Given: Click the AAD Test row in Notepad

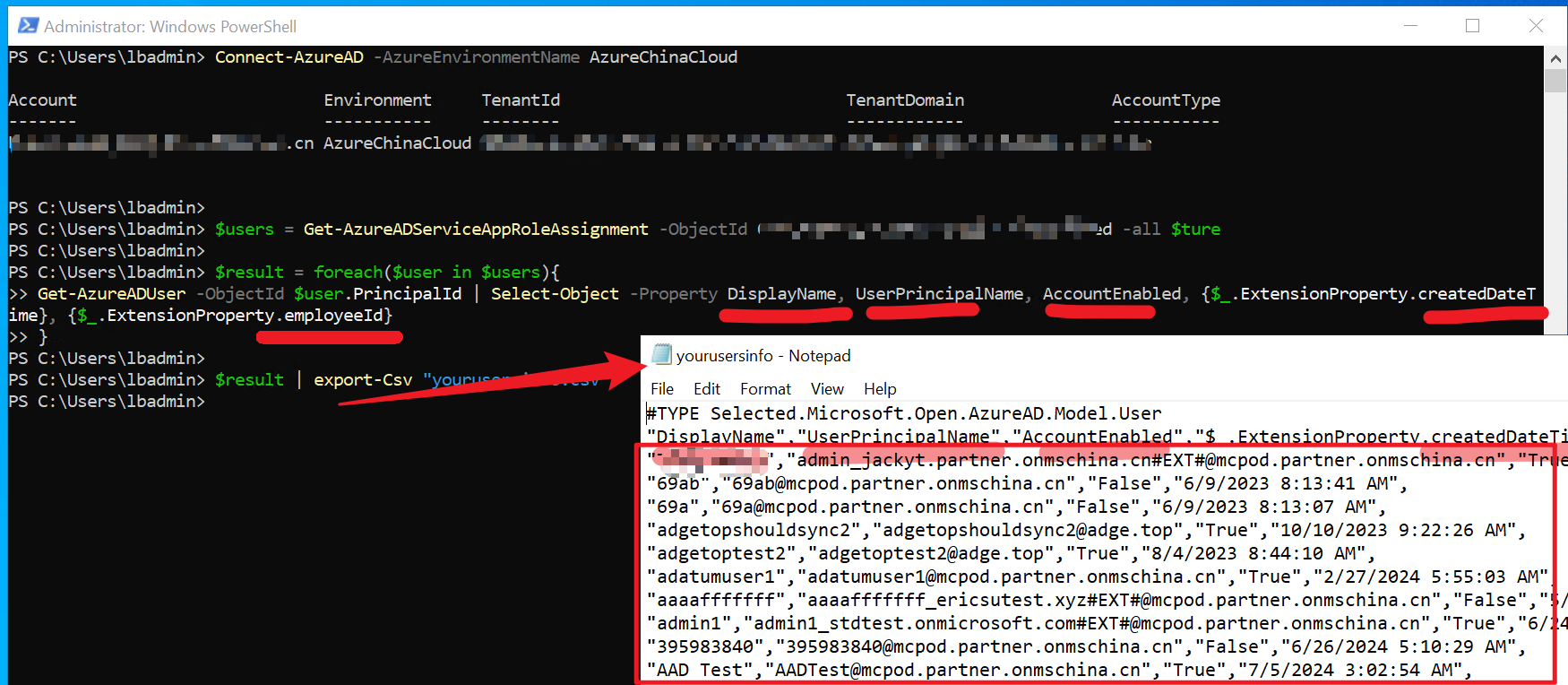Looking at the screenshot, I should coord(932,670).
